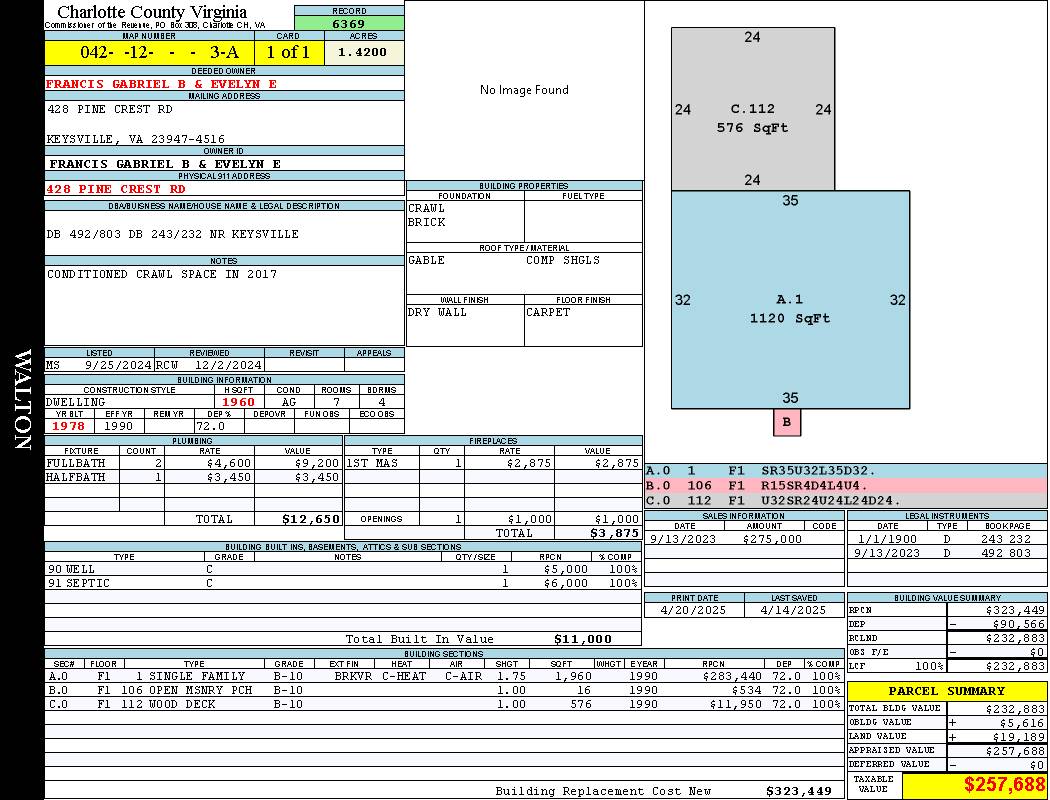Image resolution: width=1050 pixels, height=800 pixels.
Task: Select the 112 Wood Deck building section row
Action: coord(443,704)
